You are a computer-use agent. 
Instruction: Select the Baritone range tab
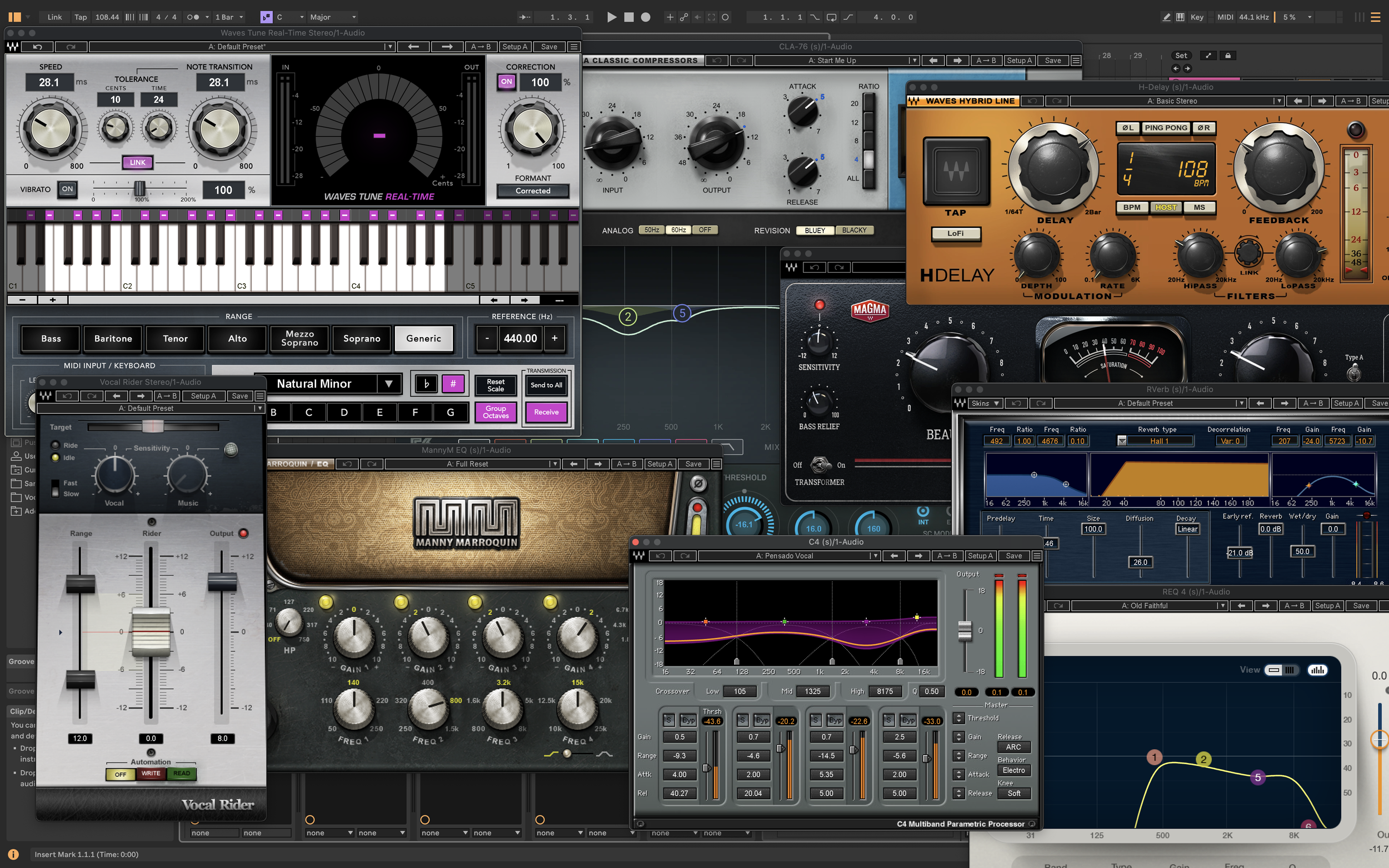(113, 338)
